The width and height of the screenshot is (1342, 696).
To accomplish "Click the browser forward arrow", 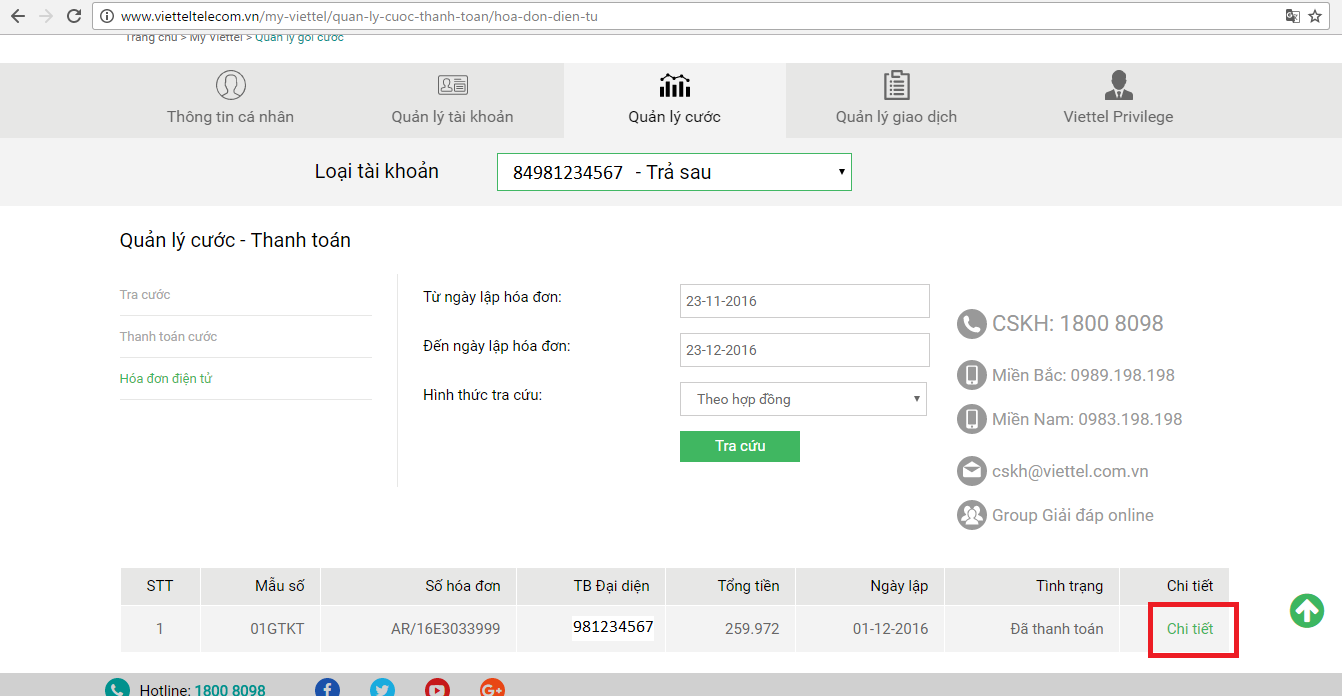I will 46,16.
